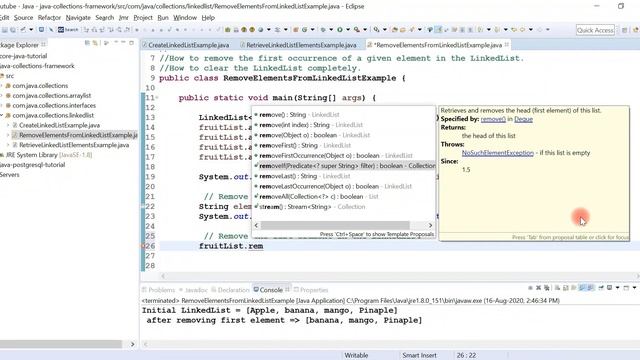Switch to the Javadoc tab
Screen dimensions: 640x360
193,290
